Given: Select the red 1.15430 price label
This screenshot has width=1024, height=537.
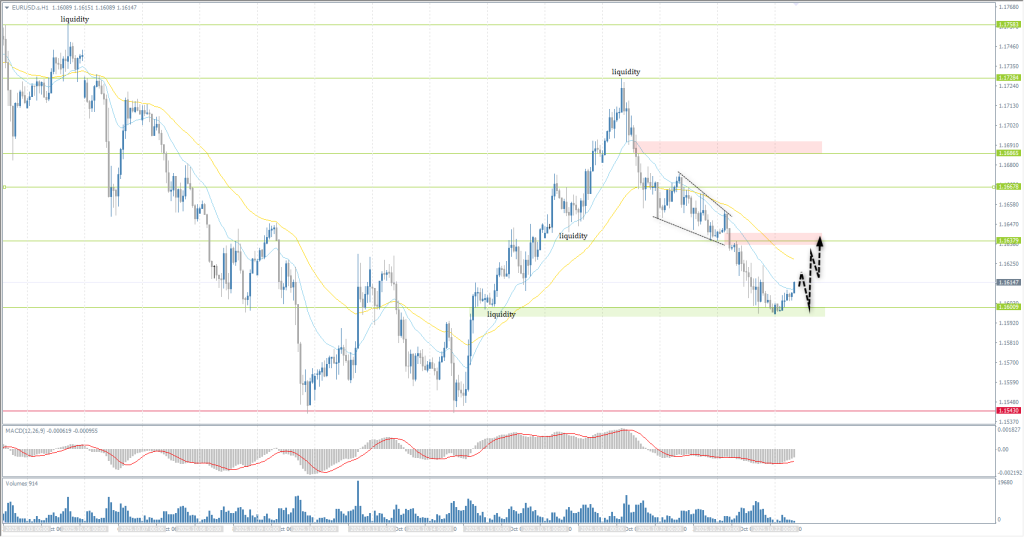Looking at the screenshot, I should [1007, 410].
